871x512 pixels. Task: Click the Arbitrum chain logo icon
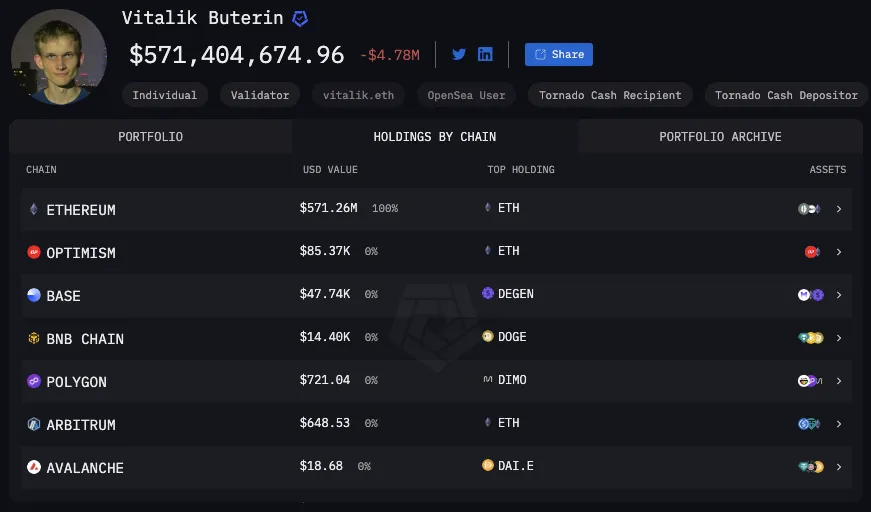pos(34,424)
